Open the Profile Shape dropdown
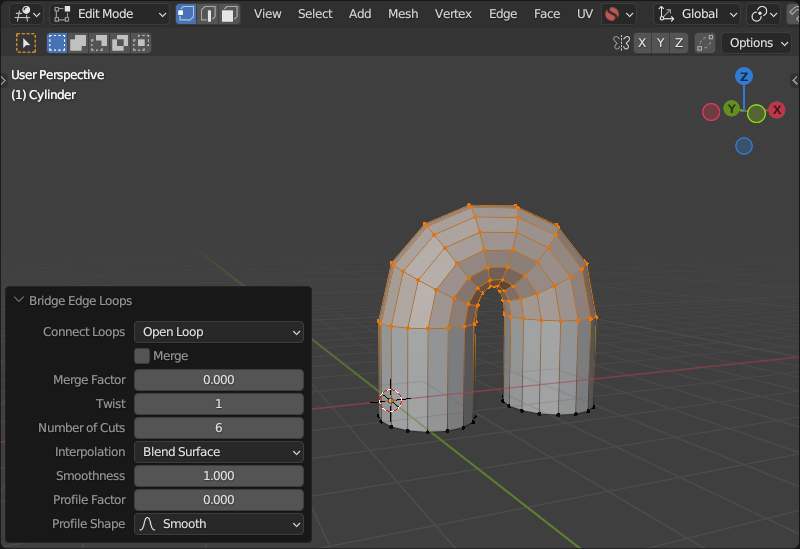The width and height of the screenshot is (800, 549). [219, 523]
